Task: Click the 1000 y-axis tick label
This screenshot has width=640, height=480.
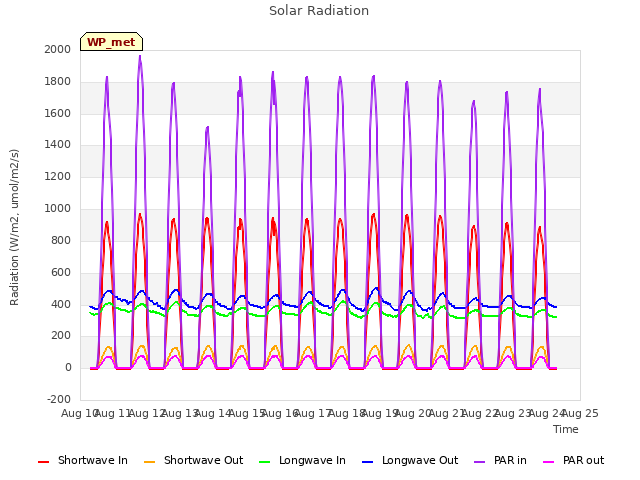Action: [58, 208]
